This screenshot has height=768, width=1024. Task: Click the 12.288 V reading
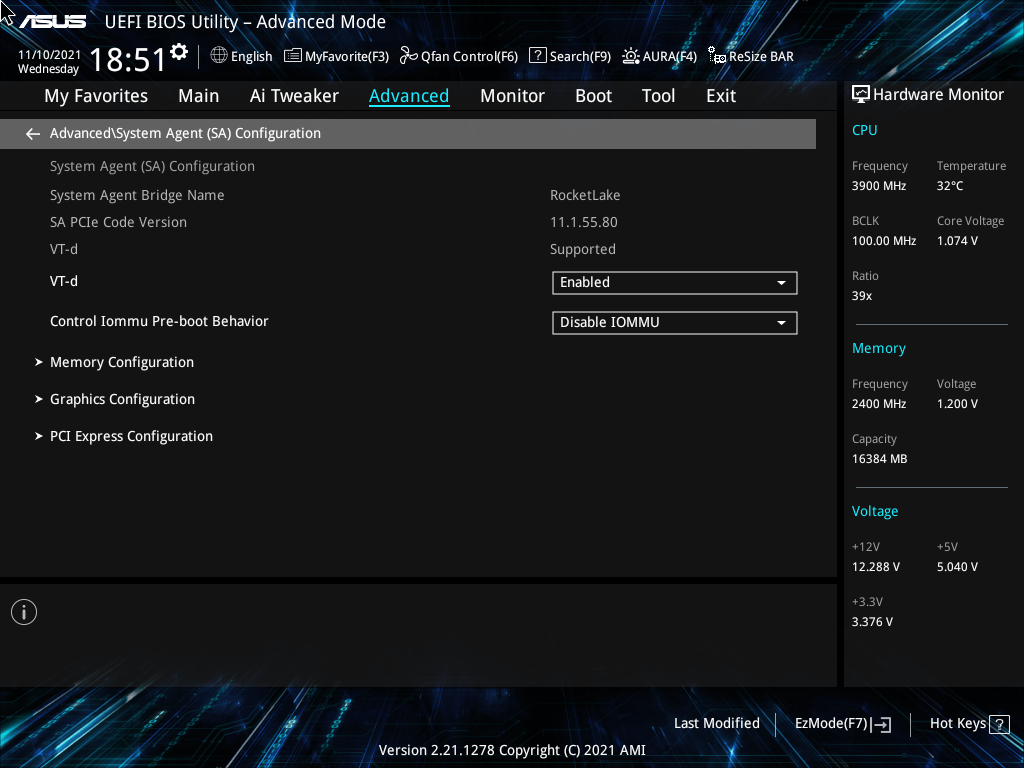coord(875,567)
